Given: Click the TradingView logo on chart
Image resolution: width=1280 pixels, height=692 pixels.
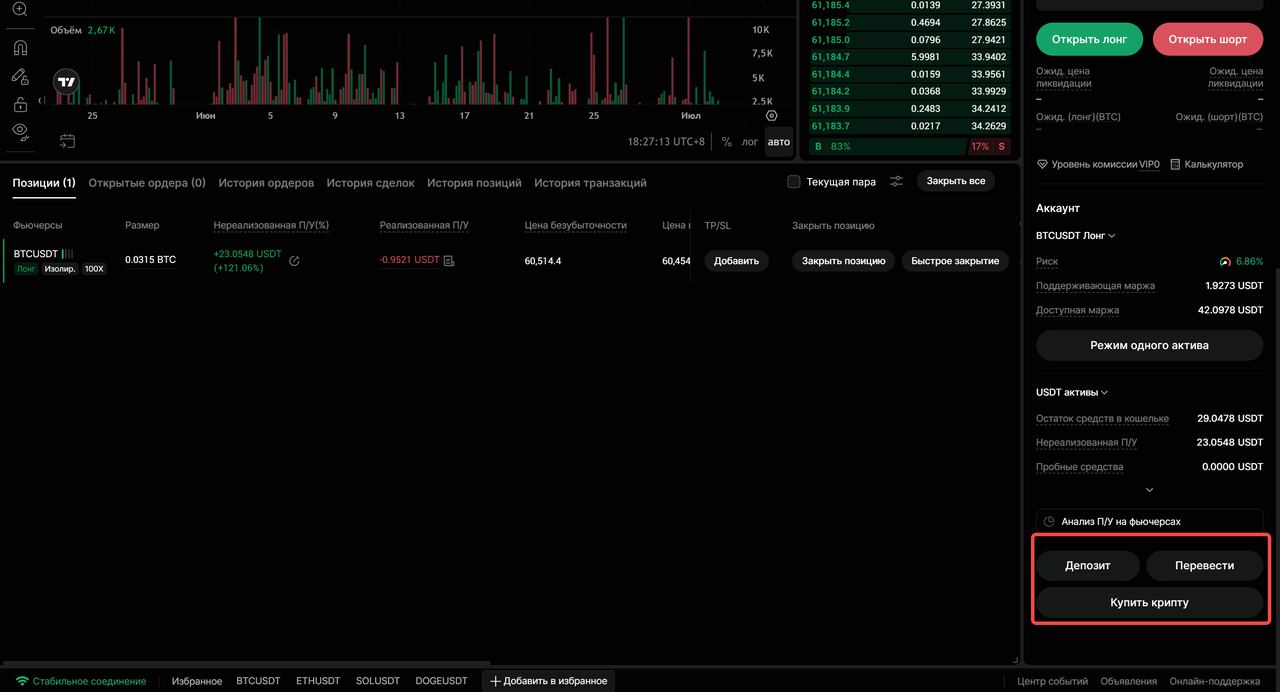Looking at the screenshot, I should (67, 82).
